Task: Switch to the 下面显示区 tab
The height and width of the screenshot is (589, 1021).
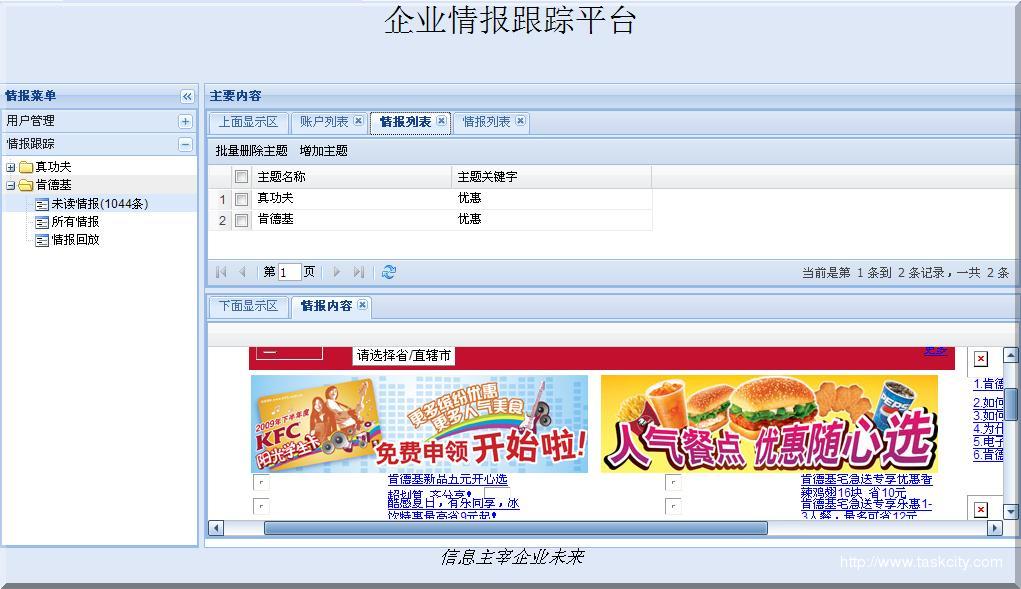Action: click(248, 306)
